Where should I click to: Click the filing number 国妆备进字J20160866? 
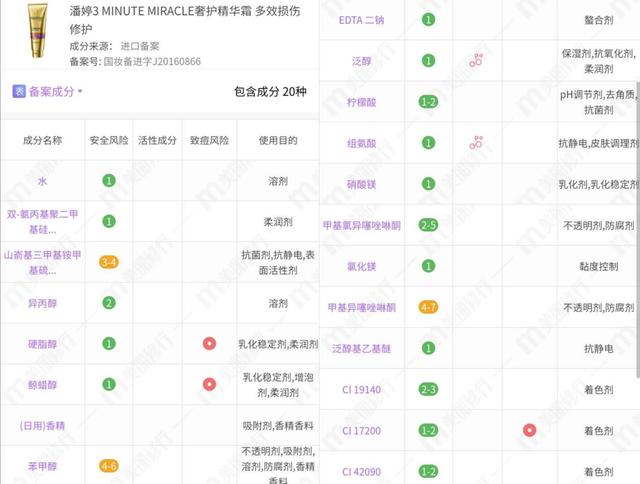(152, 62)
